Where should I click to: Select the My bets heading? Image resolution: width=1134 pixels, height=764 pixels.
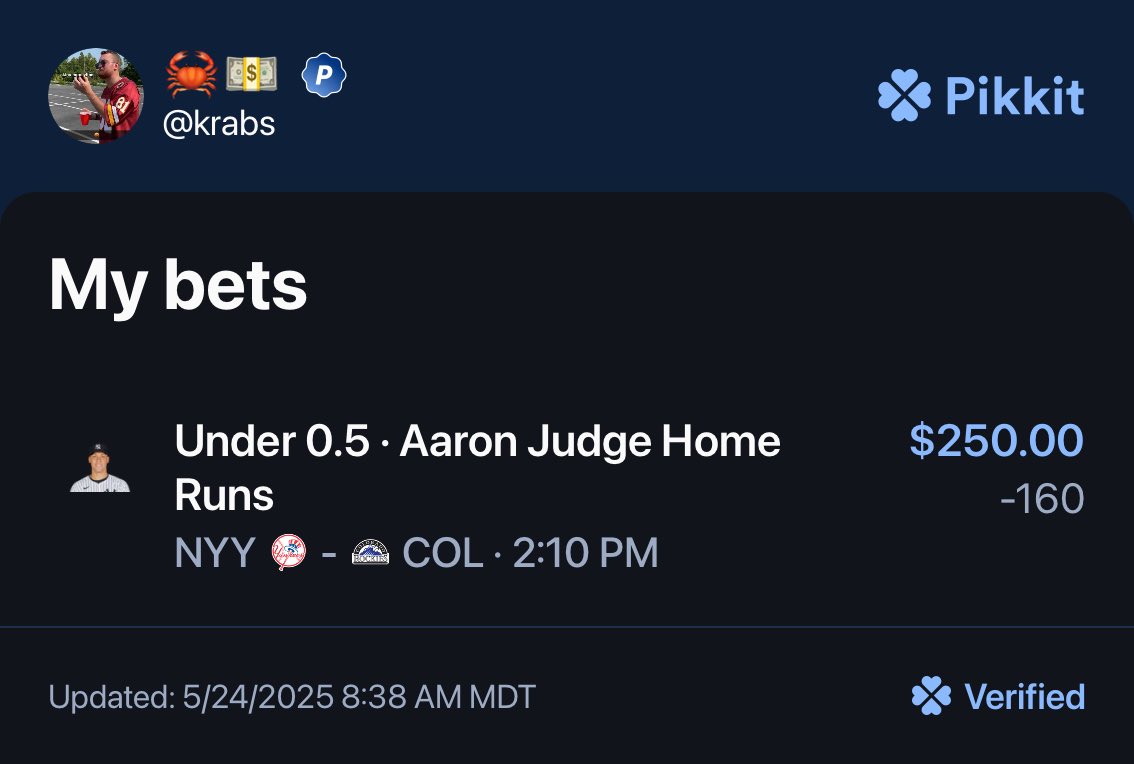pos(178,284)
